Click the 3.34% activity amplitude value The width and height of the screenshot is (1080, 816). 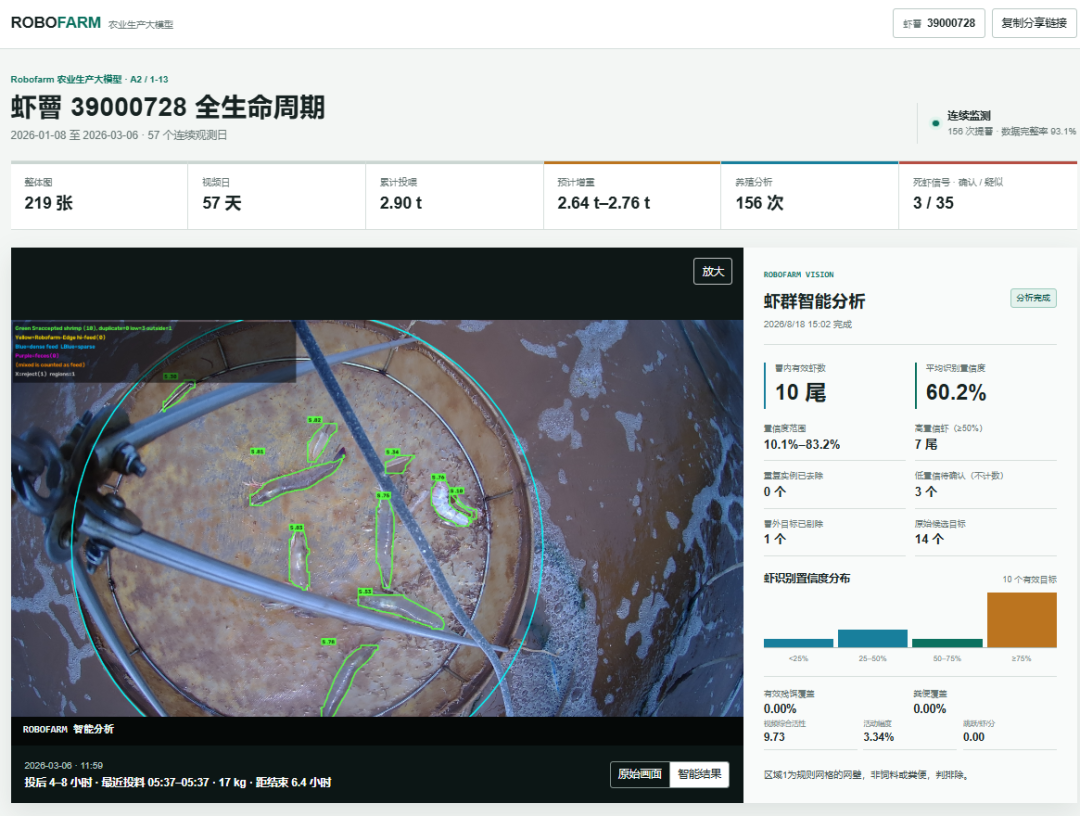tap(879, 737)
